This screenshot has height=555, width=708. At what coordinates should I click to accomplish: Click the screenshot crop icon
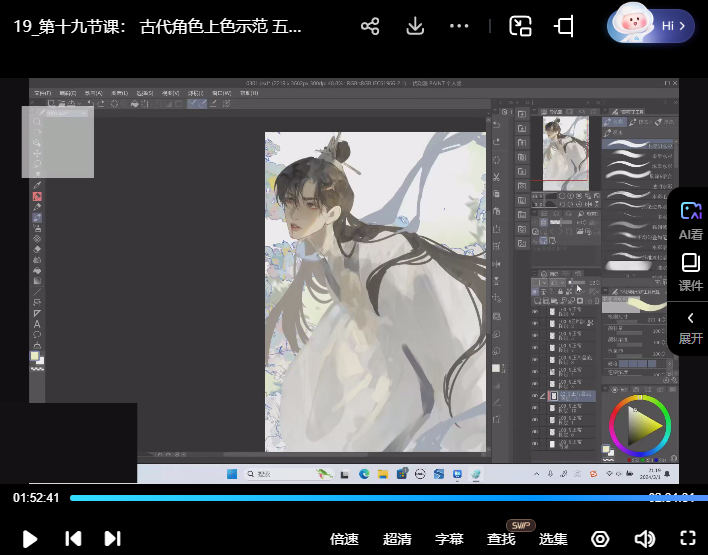tap(564, 27)
